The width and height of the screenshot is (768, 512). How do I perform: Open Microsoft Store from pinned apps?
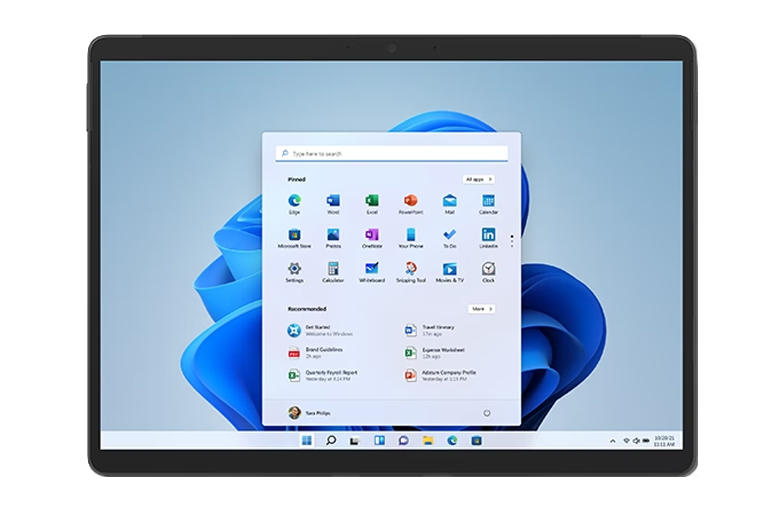tap(294, 238)
